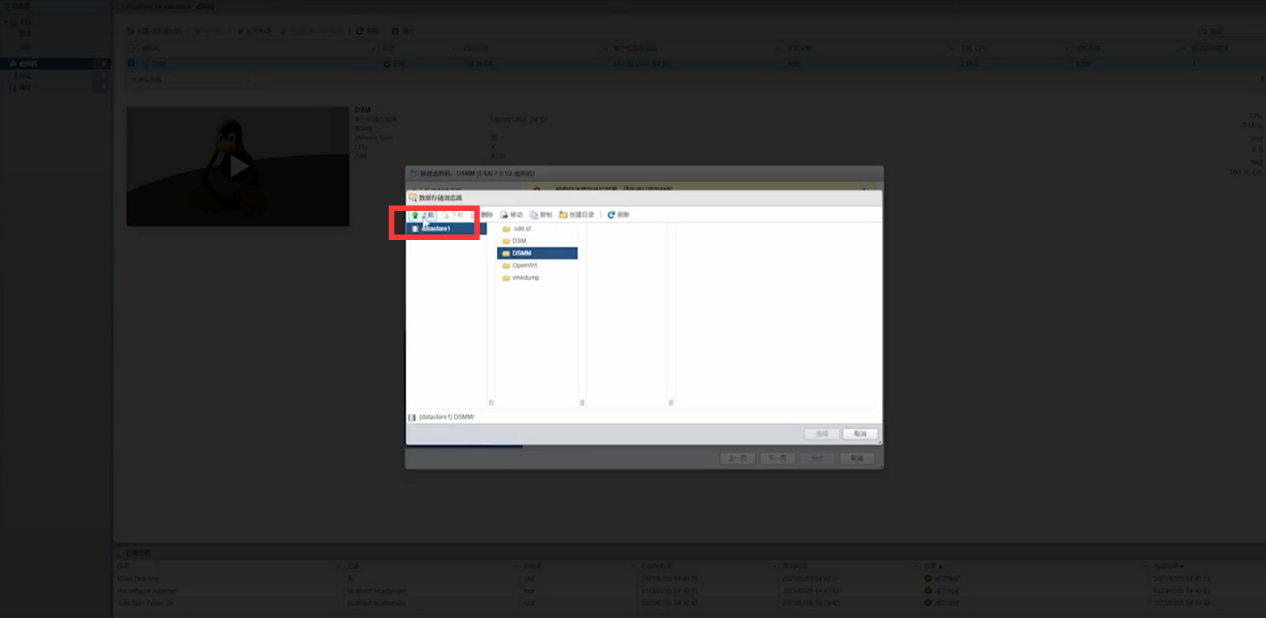1266x618 pixels.
Task: Refresh the datastore browser list
Action: tap(618, 215)
